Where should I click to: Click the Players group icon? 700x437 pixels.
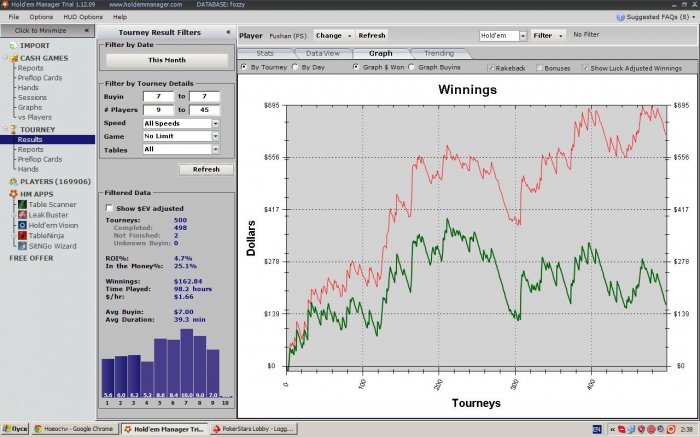tap(13, 182)
